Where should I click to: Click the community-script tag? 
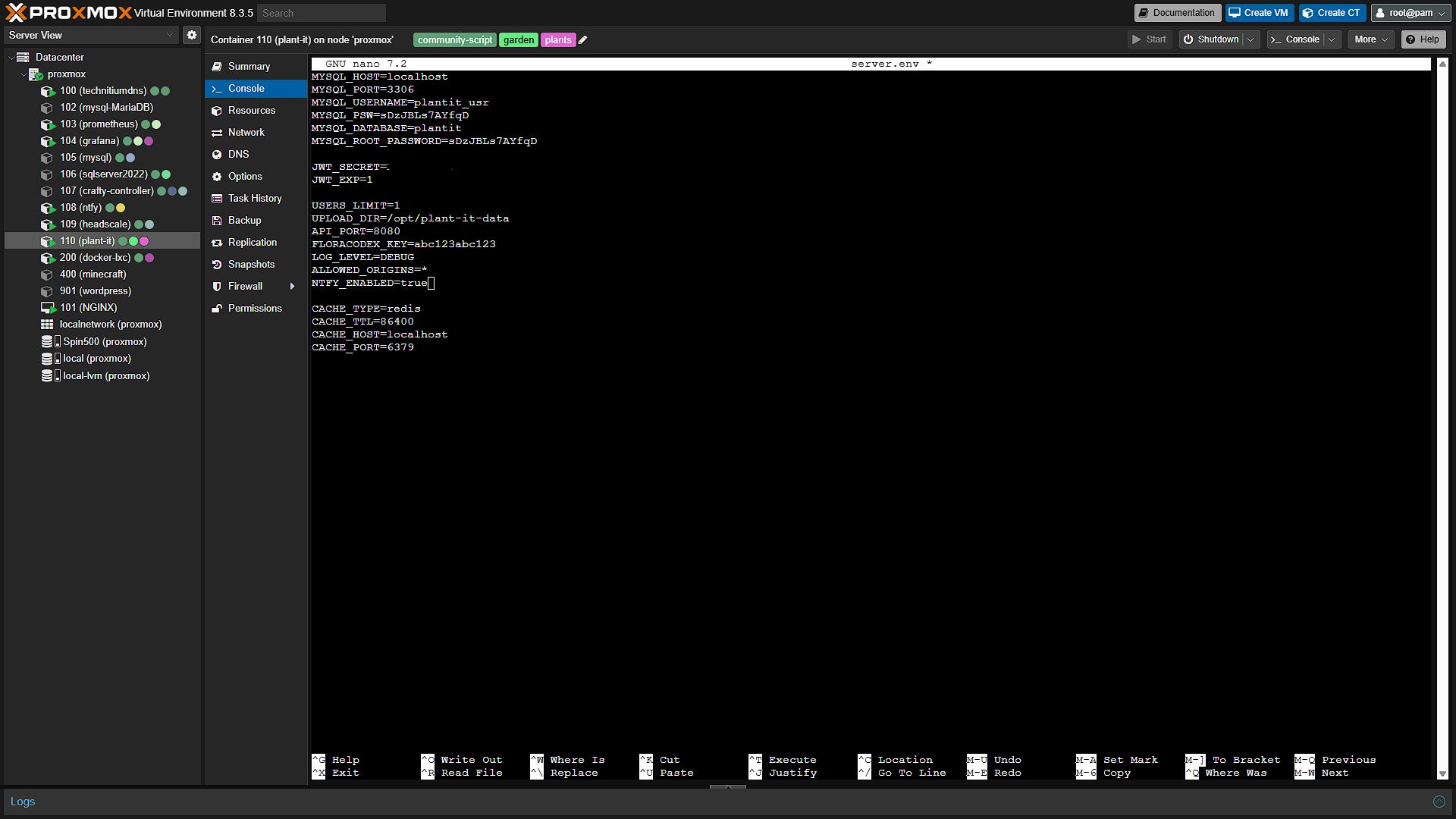point(454,40)
